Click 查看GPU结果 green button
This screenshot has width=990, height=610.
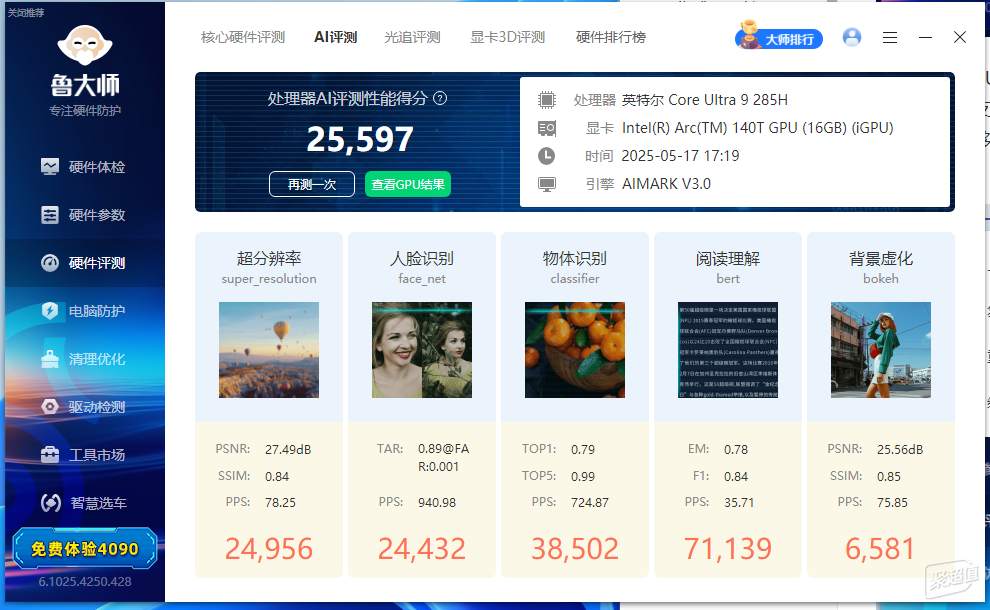point(408,184)
